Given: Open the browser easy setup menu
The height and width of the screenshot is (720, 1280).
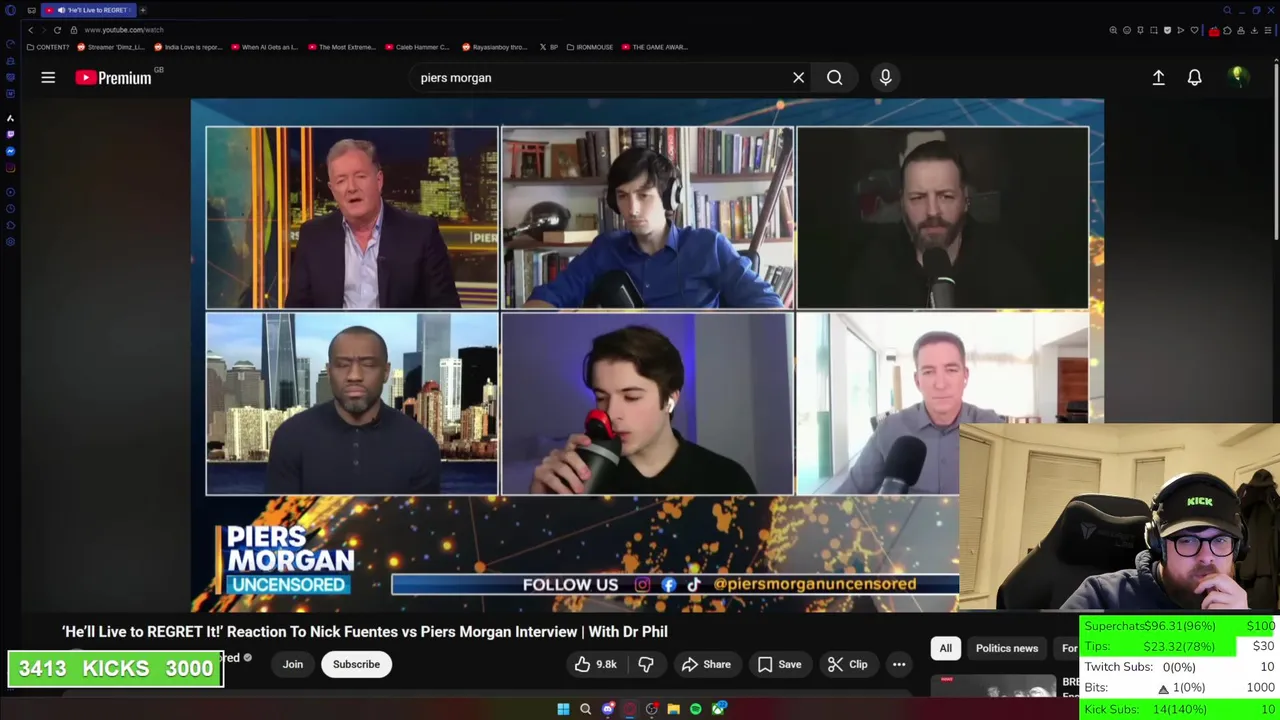Looking at the screenshot, I should 1268,30.
